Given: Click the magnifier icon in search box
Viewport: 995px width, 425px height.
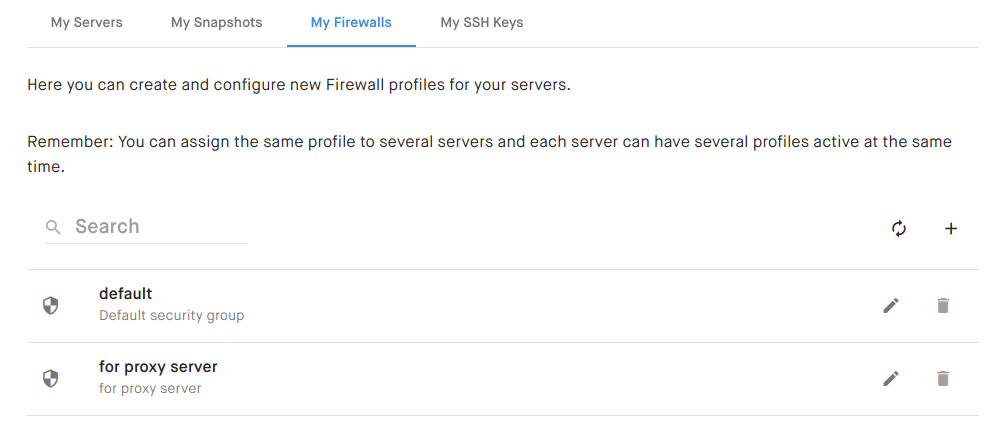Looking at the screenshot, I should coord(53,227).
